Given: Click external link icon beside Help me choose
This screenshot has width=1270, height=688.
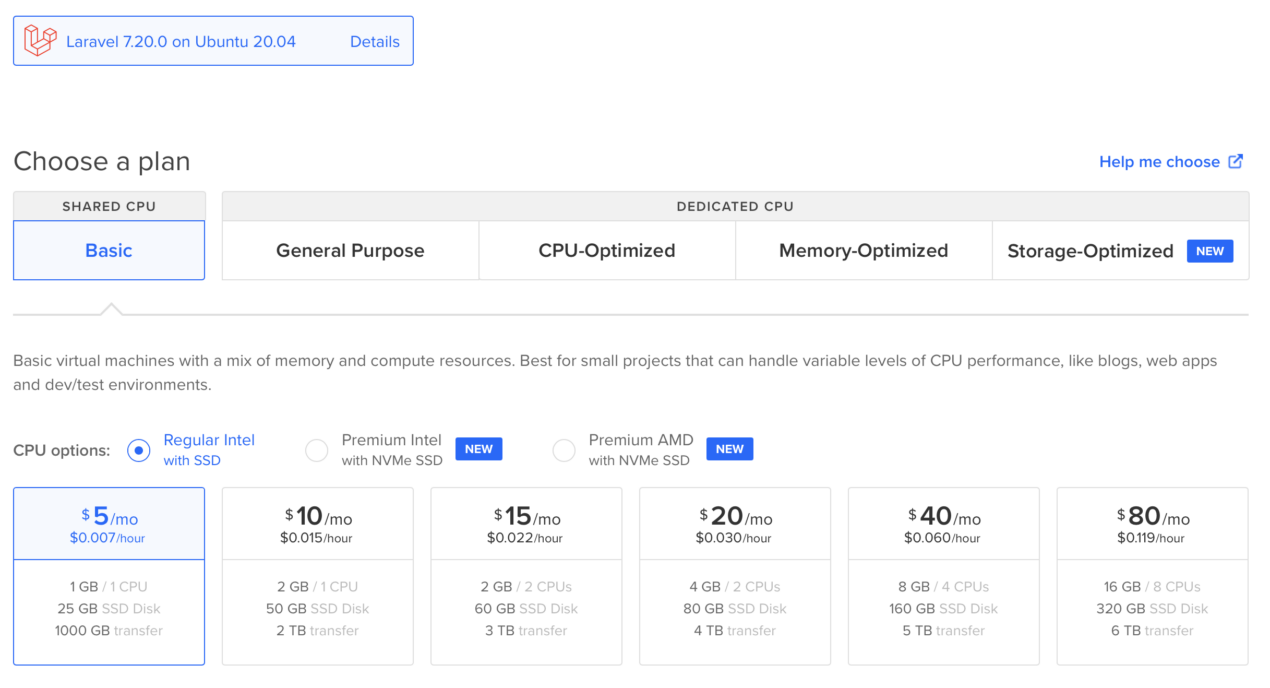Looking at the screenshot, I should pos(1236,161).
